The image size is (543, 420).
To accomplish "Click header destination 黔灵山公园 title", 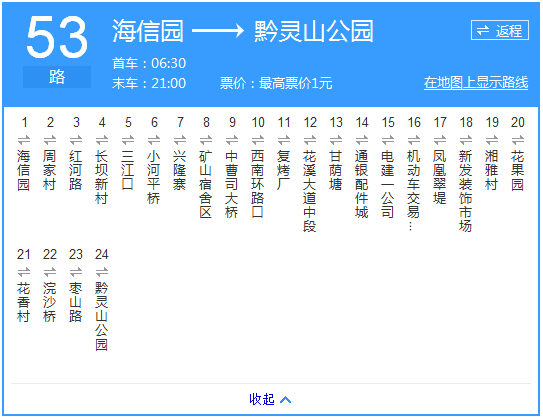I will [314, 31].
